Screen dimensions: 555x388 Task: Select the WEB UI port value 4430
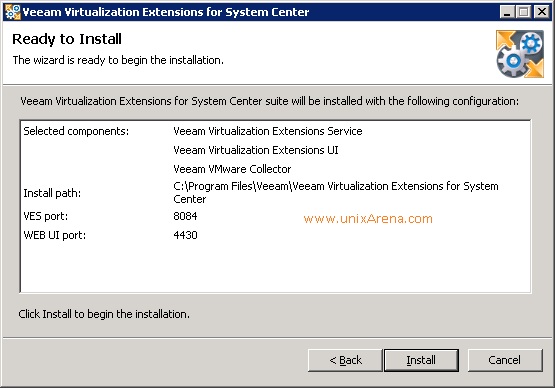[x=185, y=235]
